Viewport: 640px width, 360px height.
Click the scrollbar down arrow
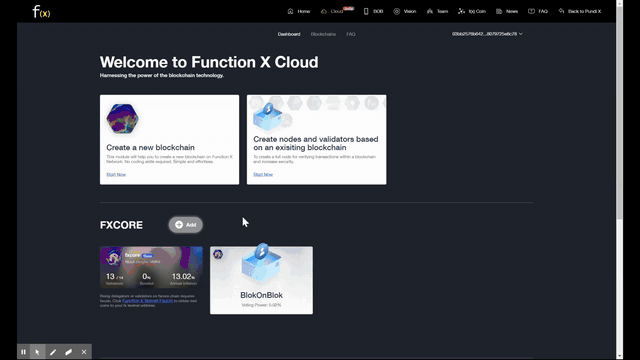tap(620, 356)
